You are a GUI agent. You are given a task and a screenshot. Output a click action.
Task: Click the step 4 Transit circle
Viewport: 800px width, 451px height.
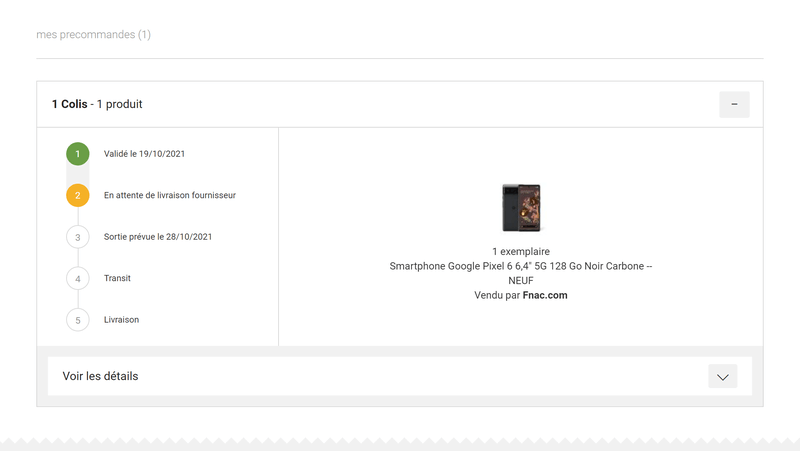(78, 278)
